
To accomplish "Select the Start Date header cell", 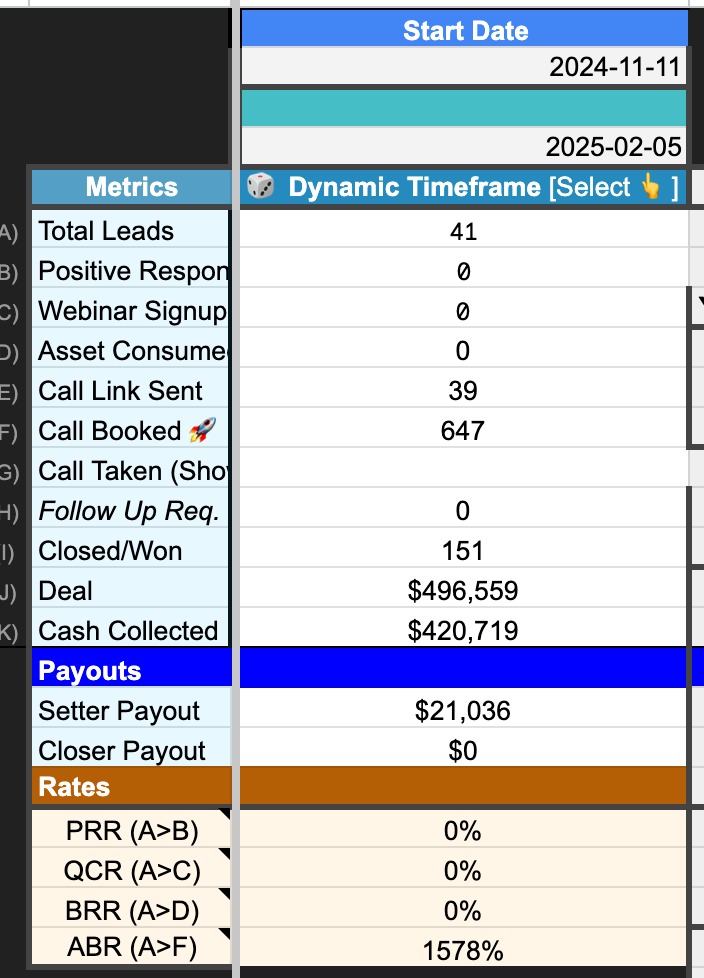I will [464, 29].
